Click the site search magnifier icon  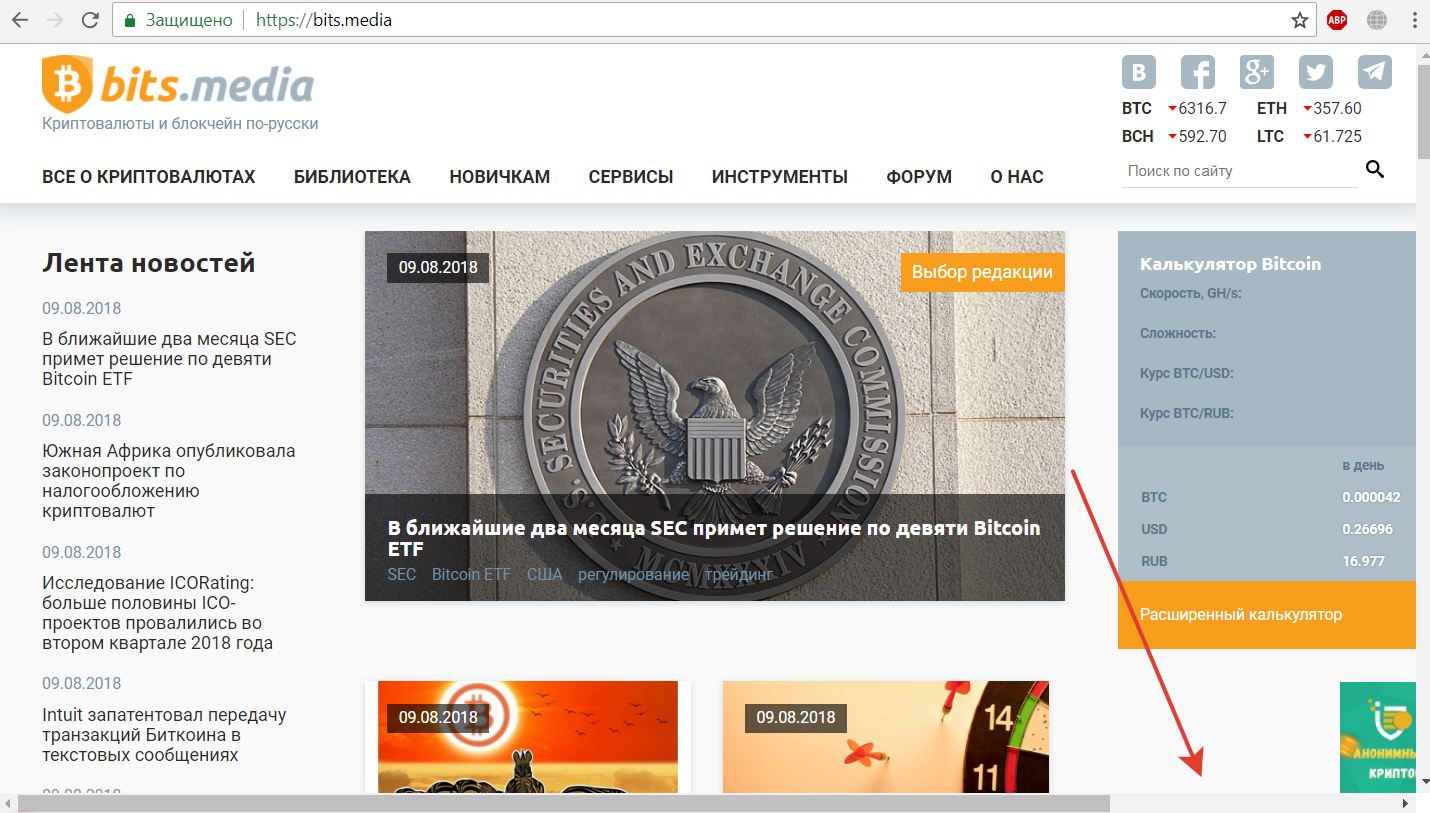(1375, 169)
